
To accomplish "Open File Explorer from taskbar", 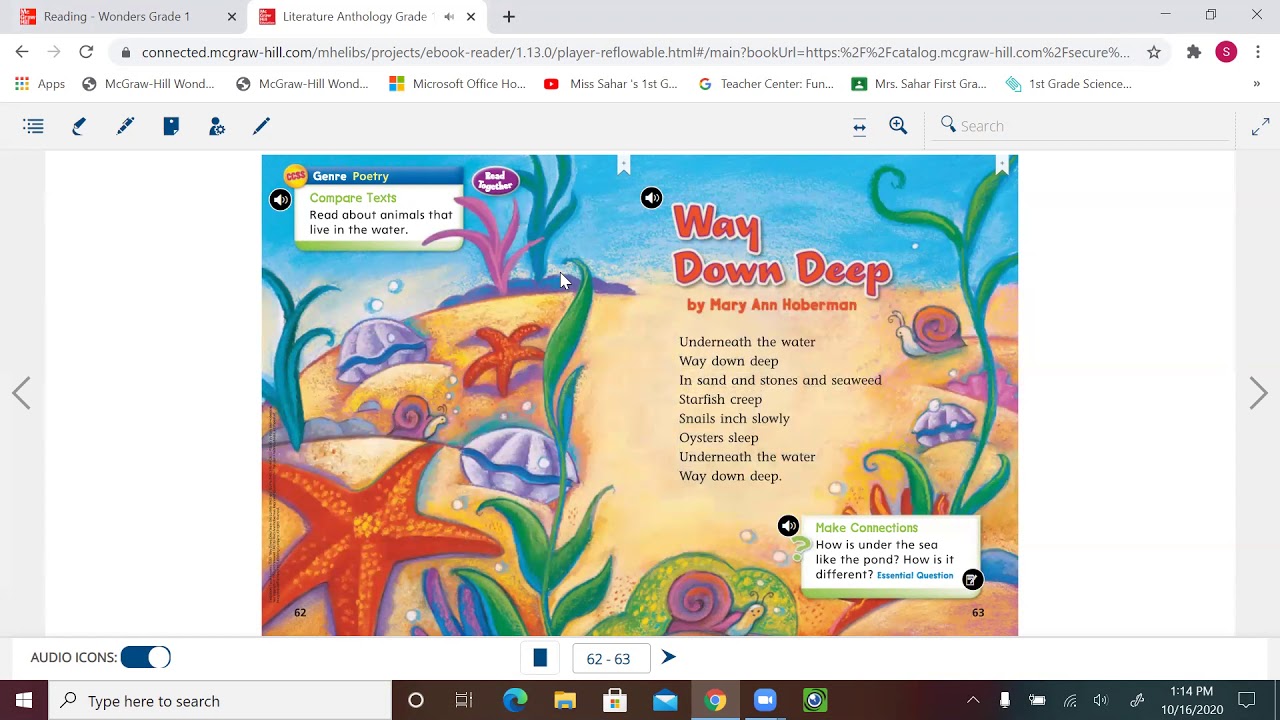I will [x=565, y=700].
